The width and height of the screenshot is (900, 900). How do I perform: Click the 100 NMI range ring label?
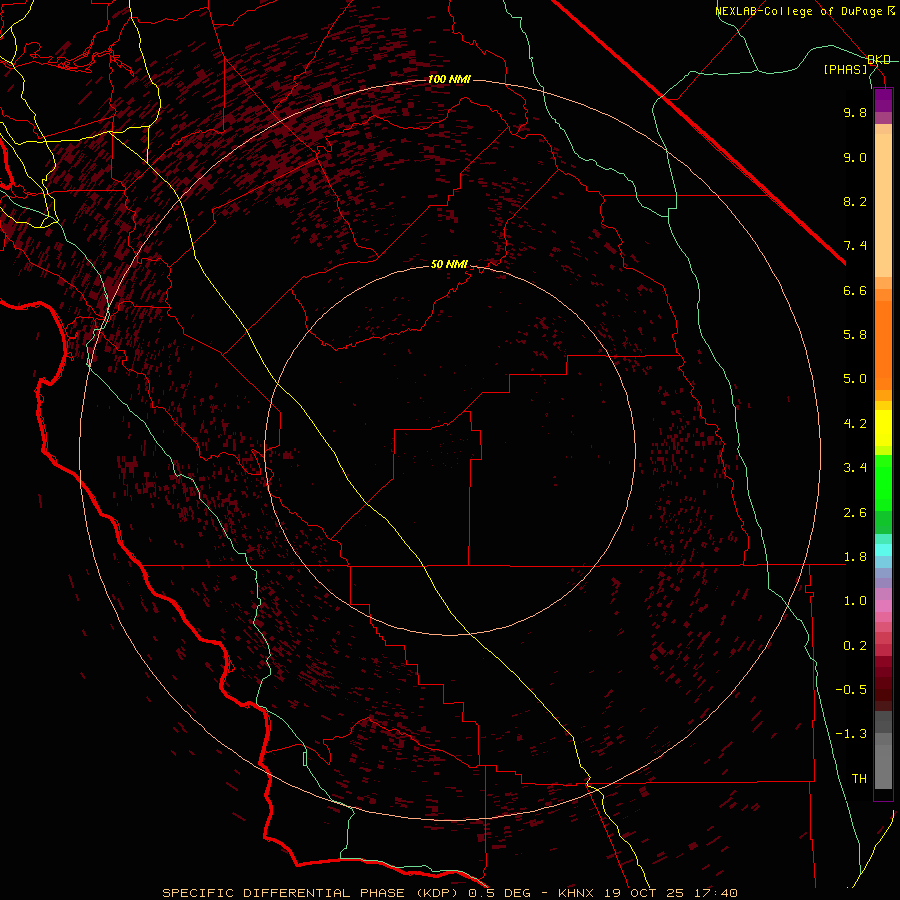tap(449, 79)
